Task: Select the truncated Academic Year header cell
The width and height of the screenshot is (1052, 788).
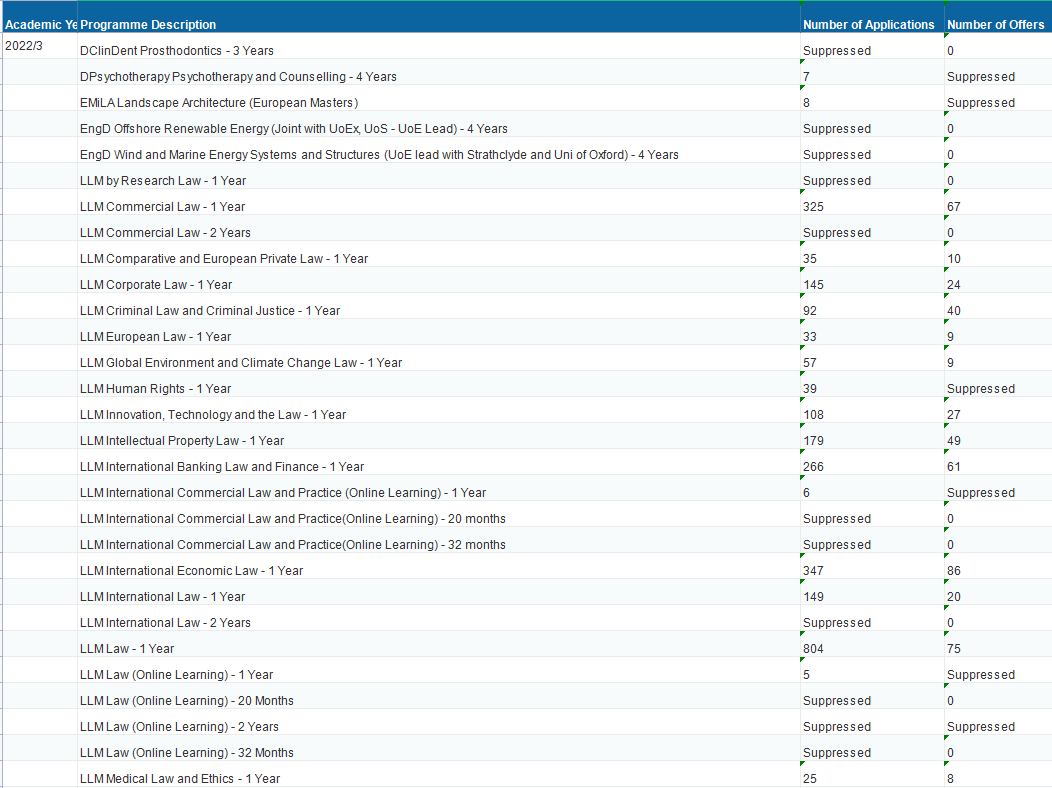Action: 40,25
